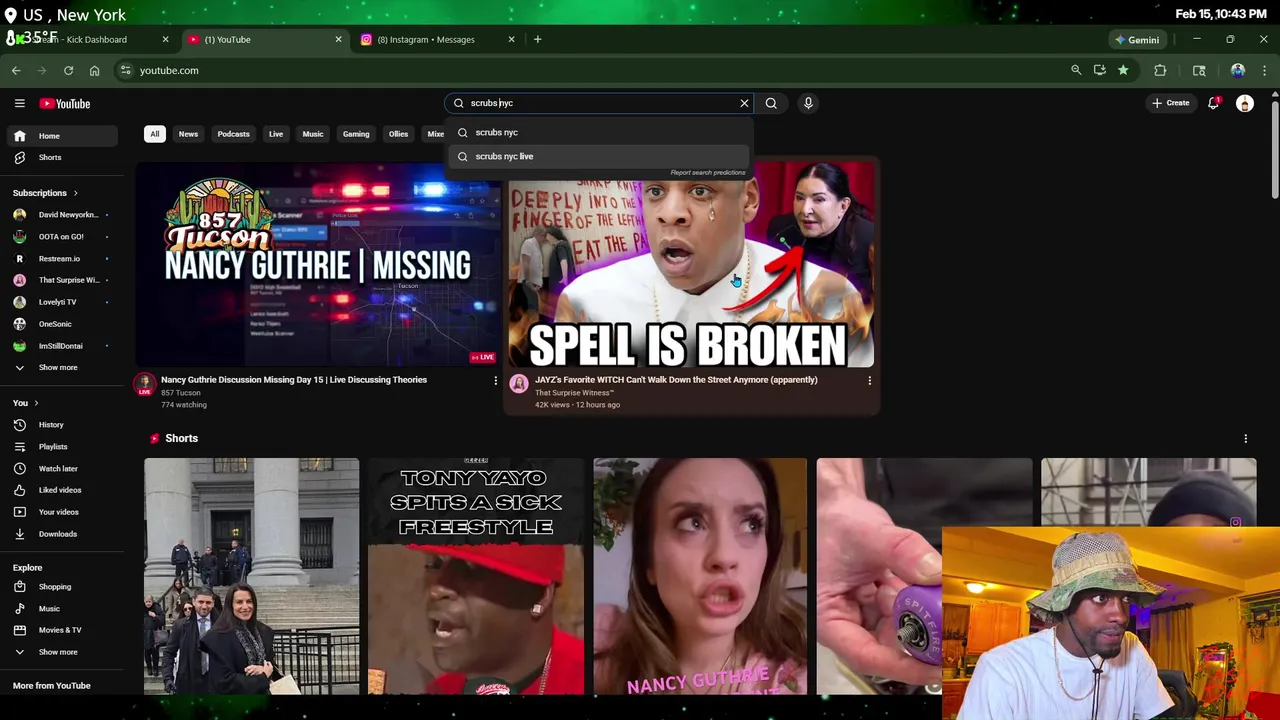Open the Lovelyti TV subscription
Screen dimensions: 1280x720
[x=60, y=302]
